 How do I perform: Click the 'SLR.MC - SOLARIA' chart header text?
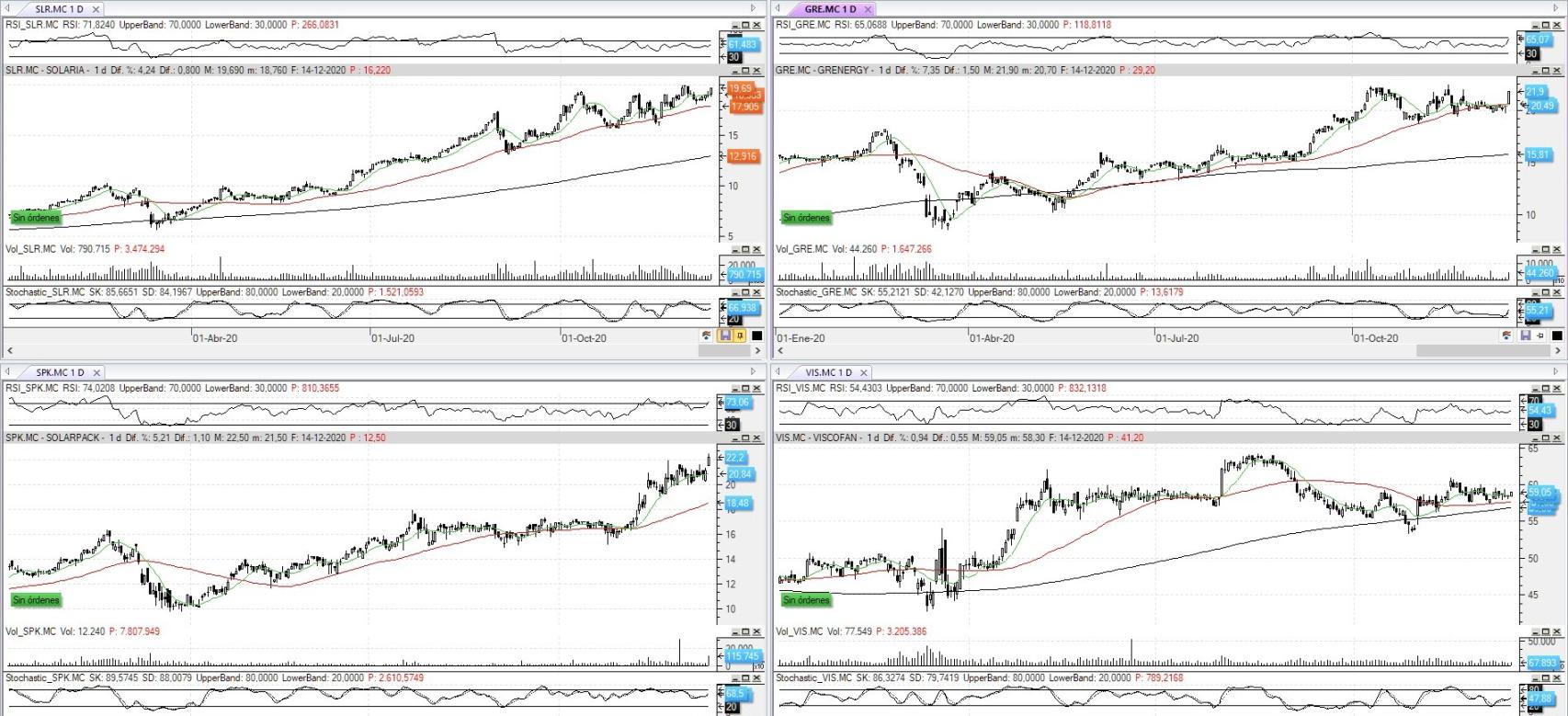click(46, 71)
